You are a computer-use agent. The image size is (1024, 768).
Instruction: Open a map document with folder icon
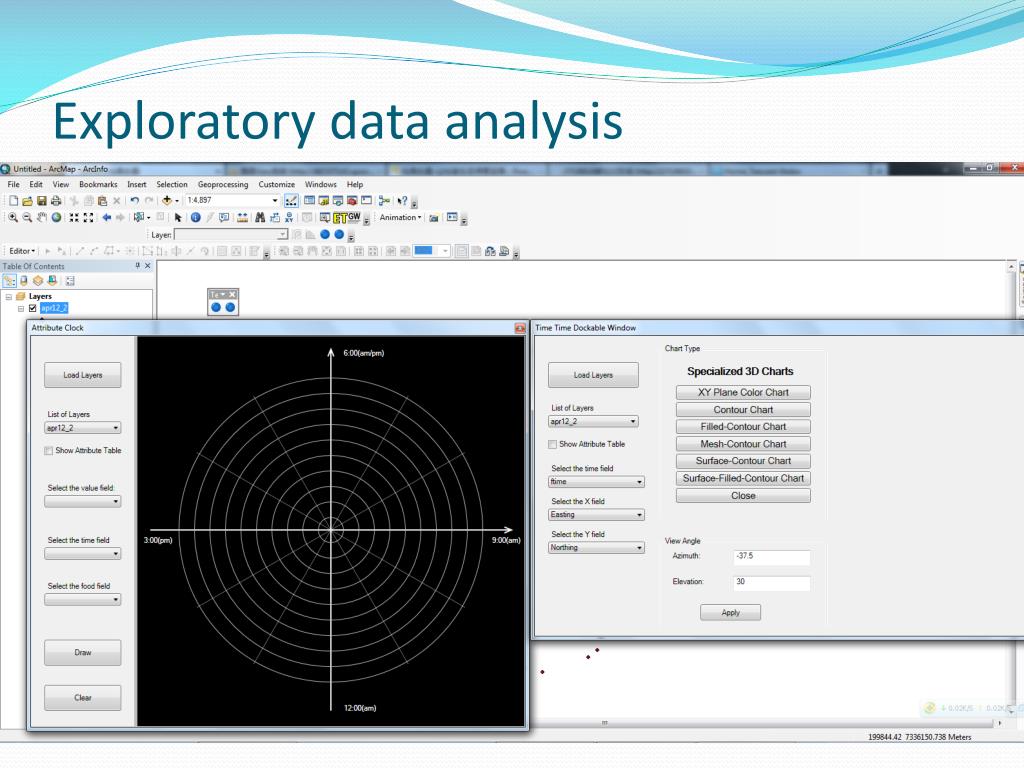tap(27, 201)
